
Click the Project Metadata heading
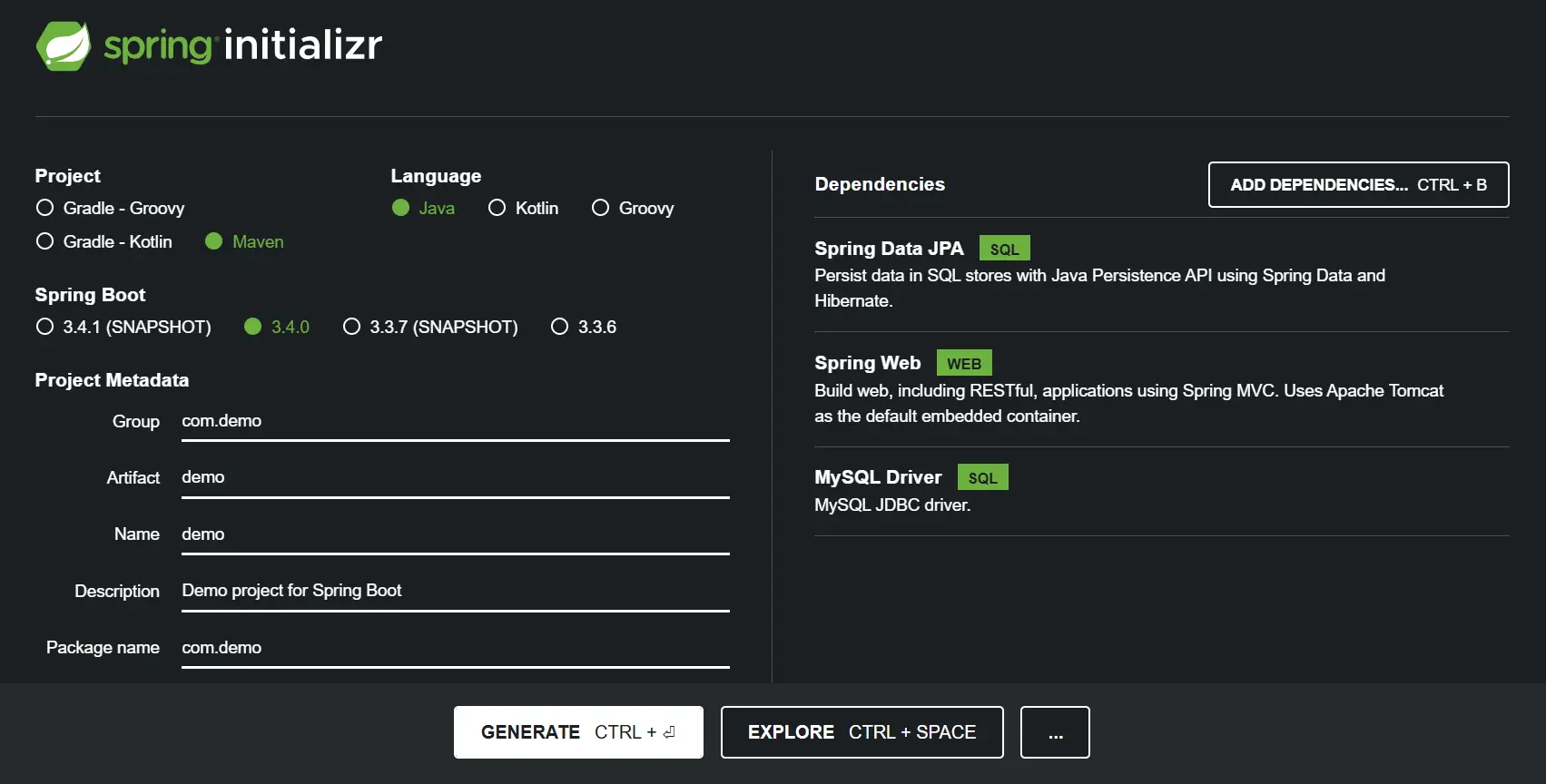[x=112, y=380]
